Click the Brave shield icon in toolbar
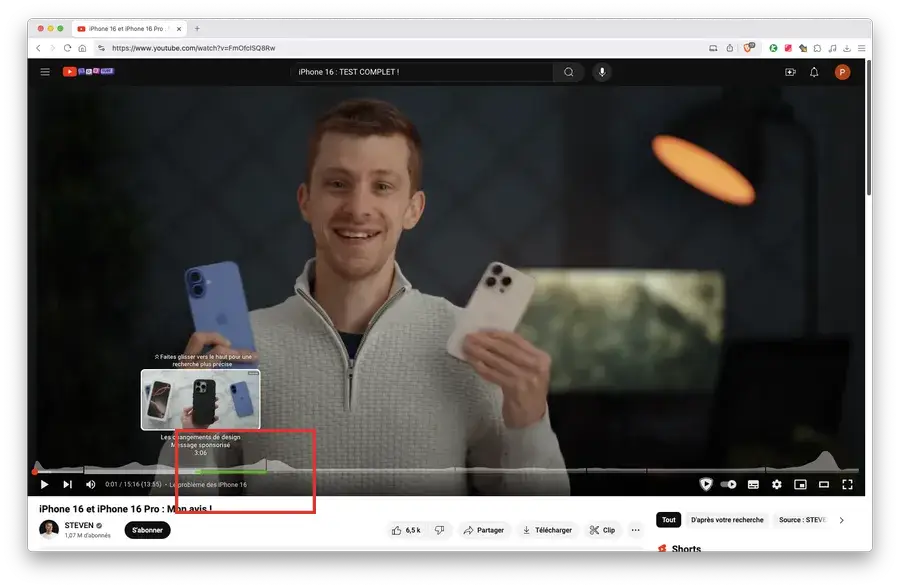Image resolution: width=900 pixels, height=588 pixels. point(748,48)
